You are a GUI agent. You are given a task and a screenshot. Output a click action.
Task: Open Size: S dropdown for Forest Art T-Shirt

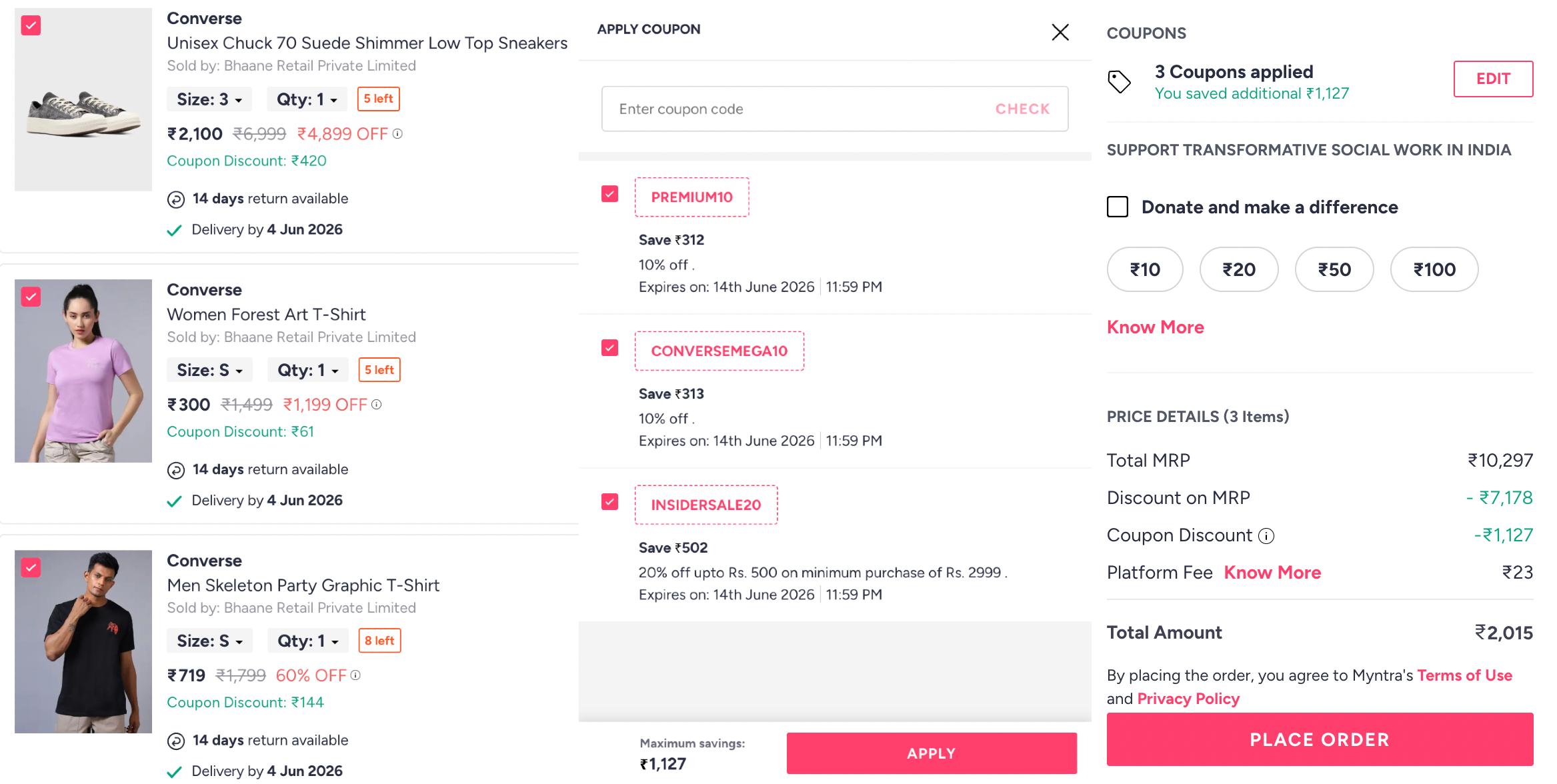pos(209,370)
